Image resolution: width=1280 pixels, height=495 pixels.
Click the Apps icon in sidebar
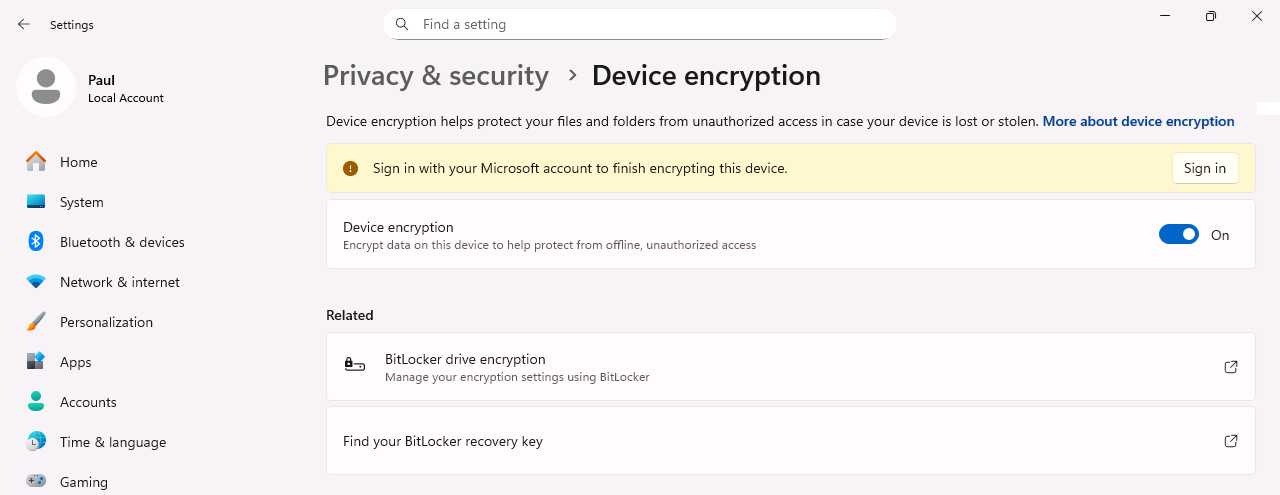36,362
